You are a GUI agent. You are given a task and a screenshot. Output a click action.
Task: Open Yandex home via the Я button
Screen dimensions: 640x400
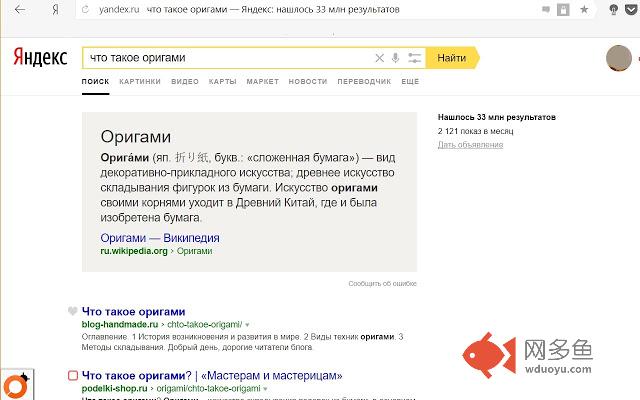point(56,9)
